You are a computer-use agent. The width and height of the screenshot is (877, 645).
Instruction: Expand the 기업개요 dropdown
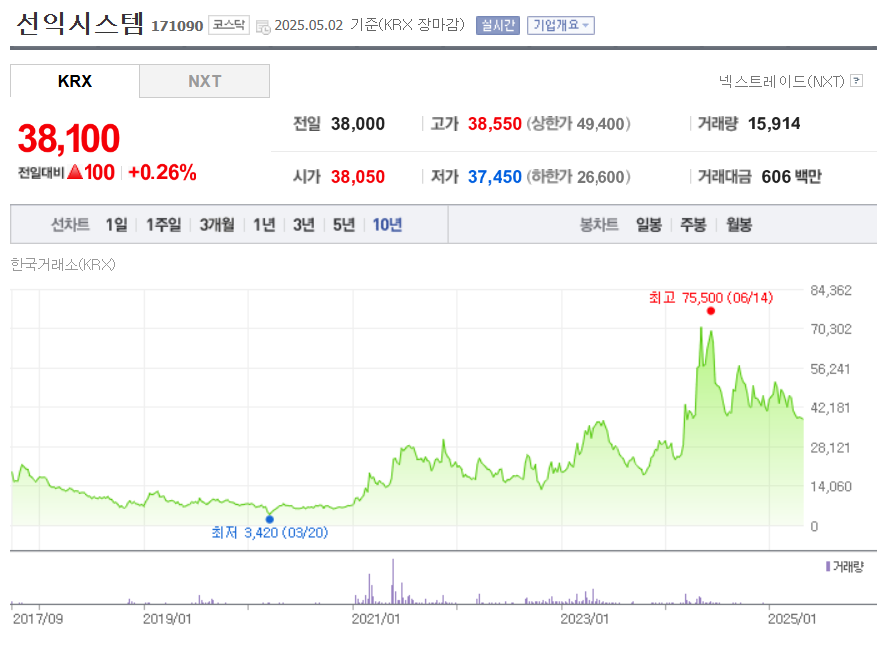[x=560, y=25]
